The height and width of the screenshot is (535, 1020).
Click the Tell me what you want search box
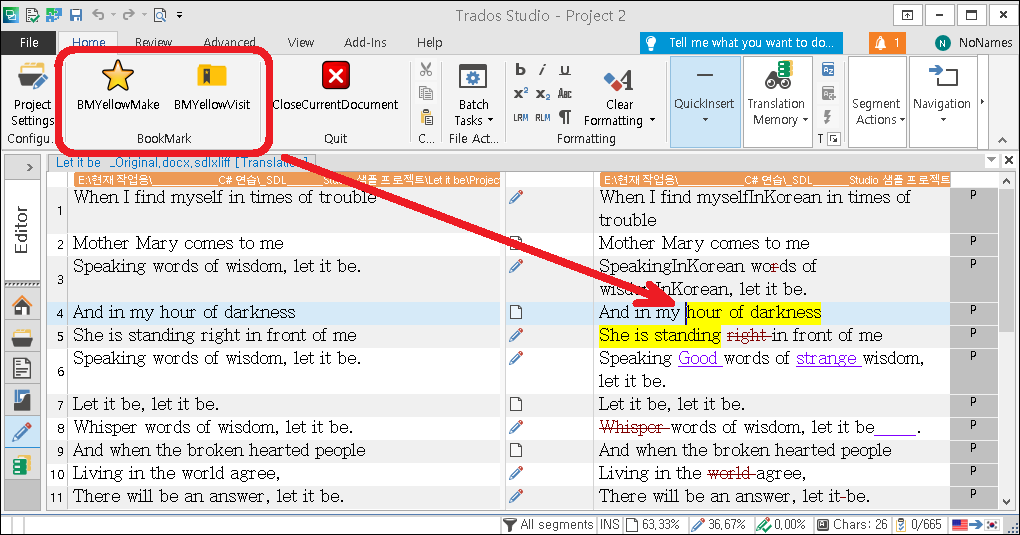742,43
